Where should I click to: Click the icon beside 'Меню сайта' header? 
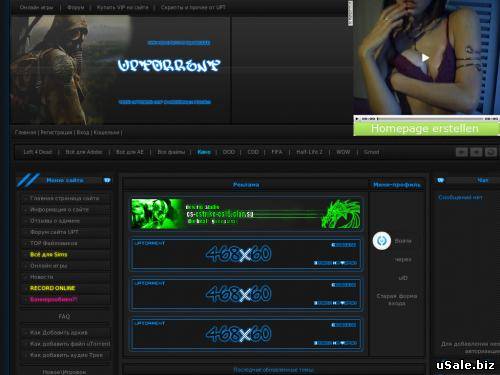(107, 180)
